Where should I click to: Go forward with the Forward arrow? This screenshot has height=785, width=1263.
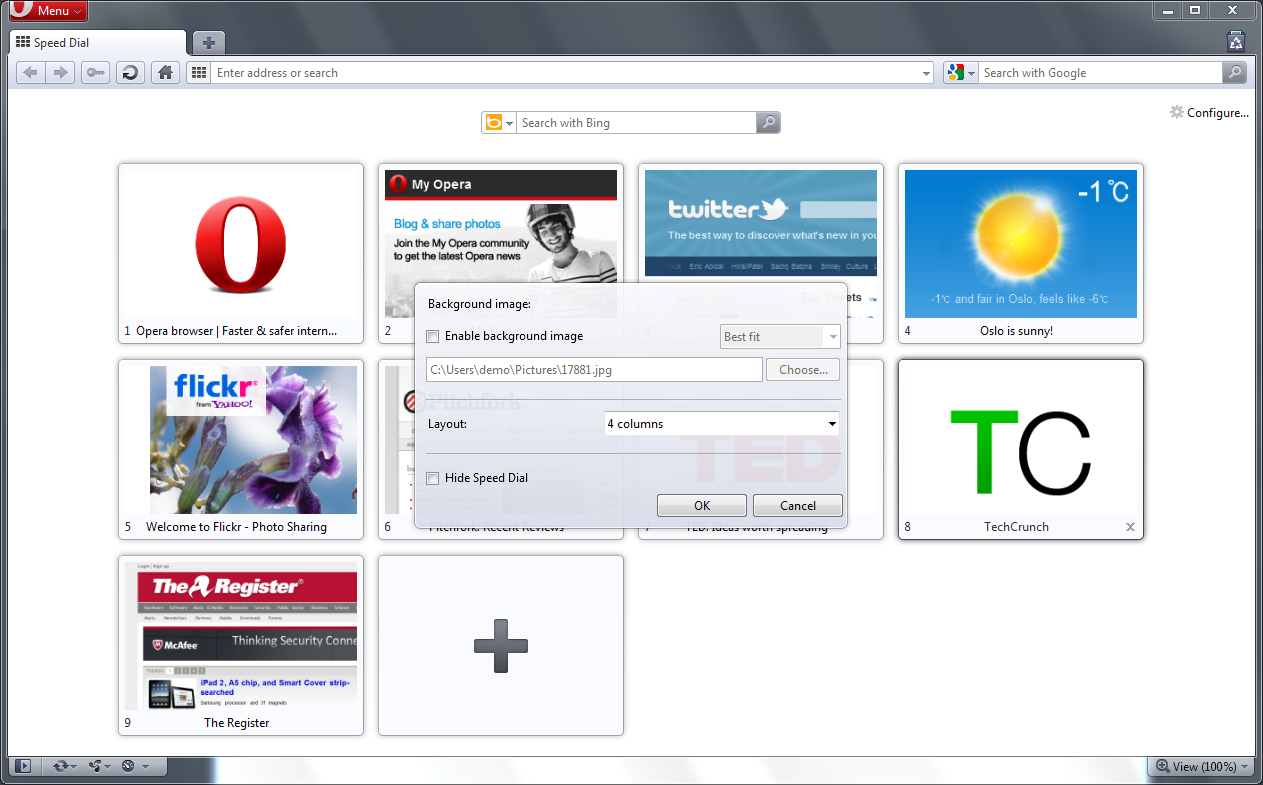coord(60,72)
